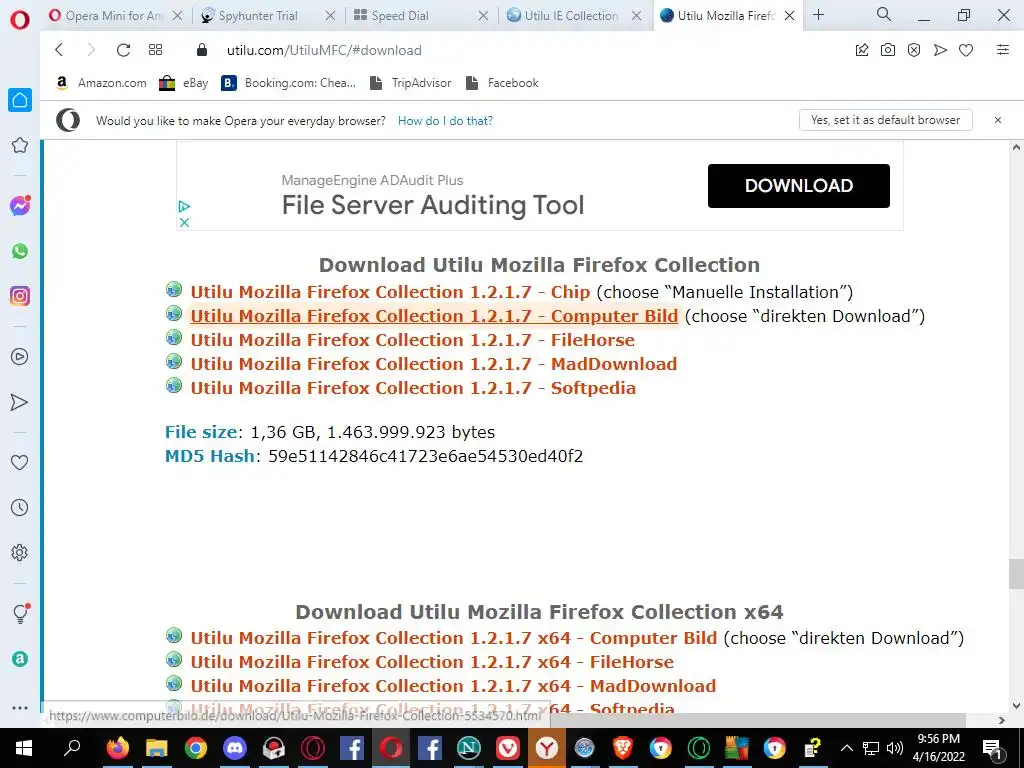Viewport: 1024px width, 768px height.
Task: Close the Spyhunter Trial tab
Action: pos(330,16)
